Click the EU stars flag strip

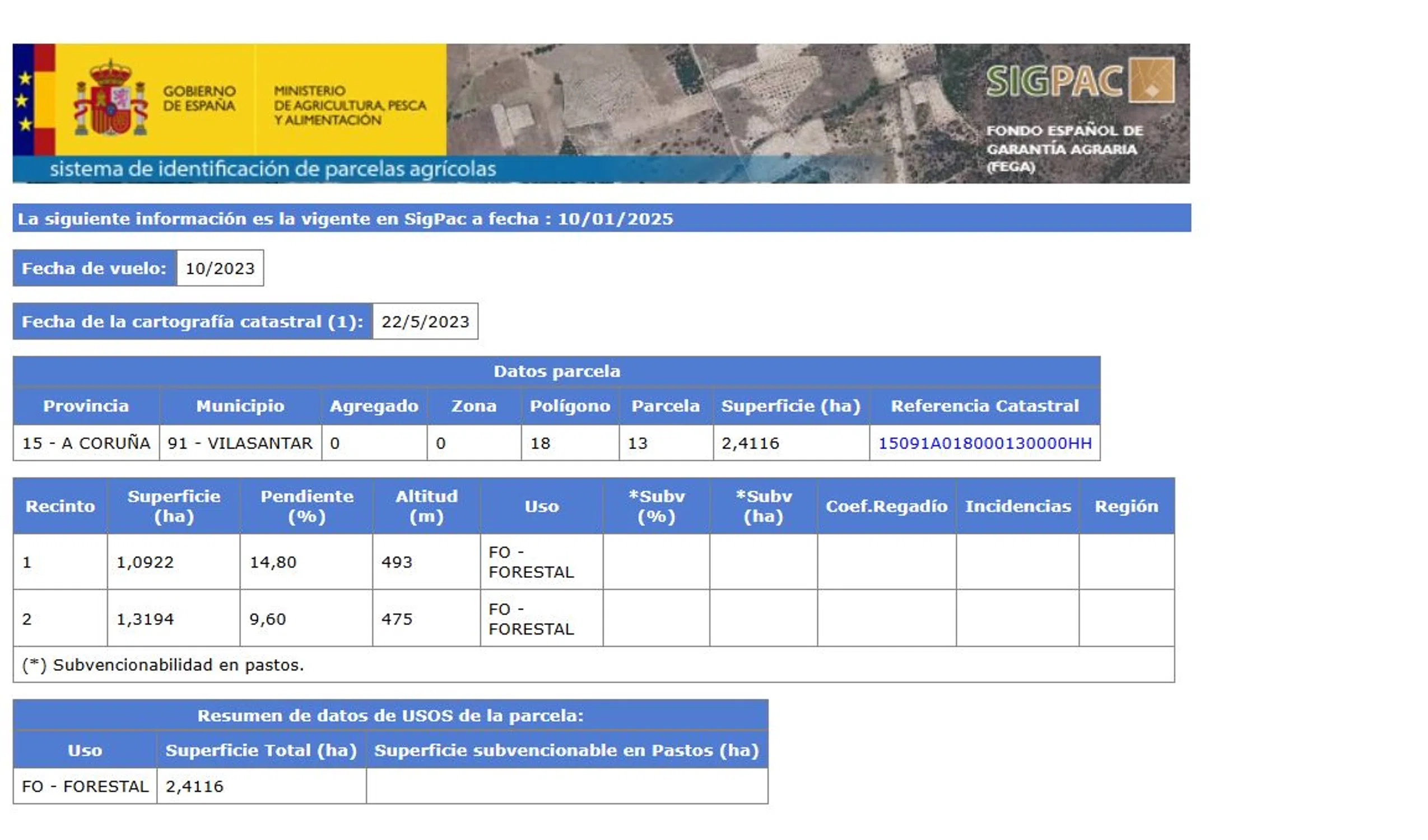click(x=22, y=99)
